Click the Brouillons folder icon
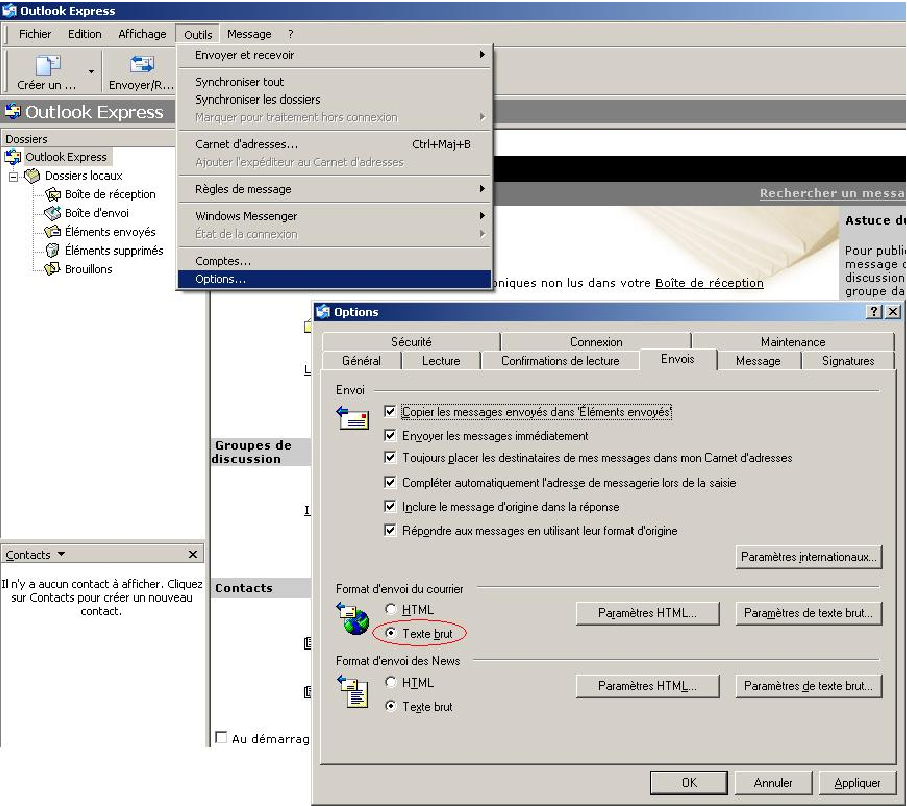 [53, 268]
